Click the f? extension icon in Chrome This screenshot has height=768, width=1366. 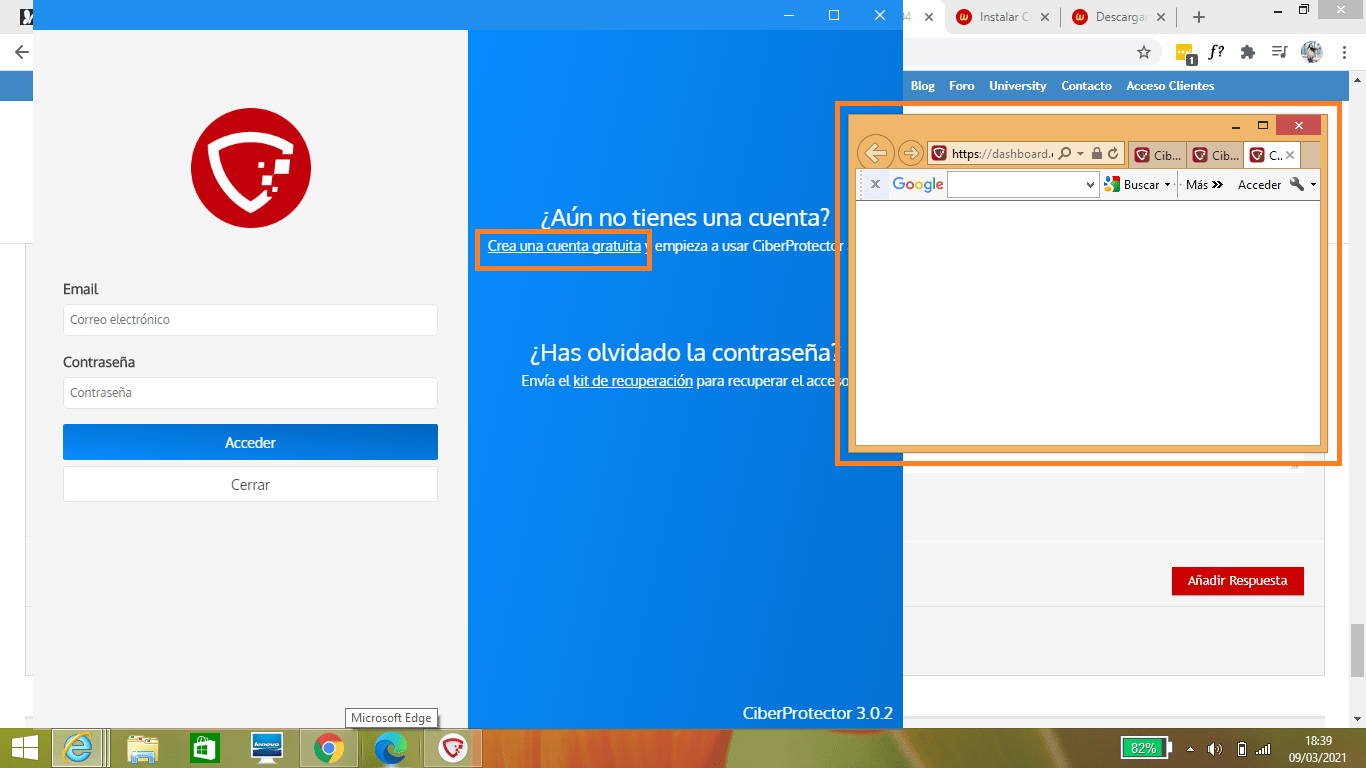pos(1216,52)
